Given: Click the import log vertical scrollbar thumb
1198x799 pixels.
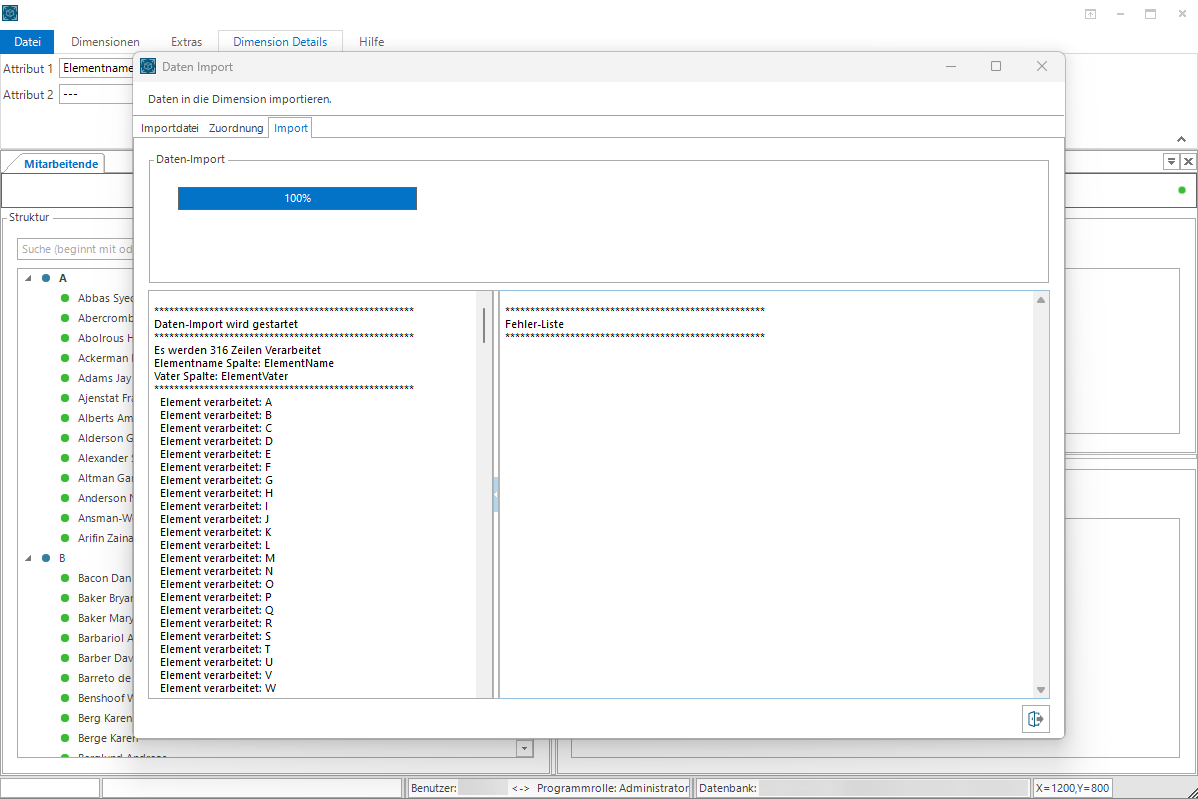Looking at the screenshot, I should pyautogui.click(x=484, y=325).
